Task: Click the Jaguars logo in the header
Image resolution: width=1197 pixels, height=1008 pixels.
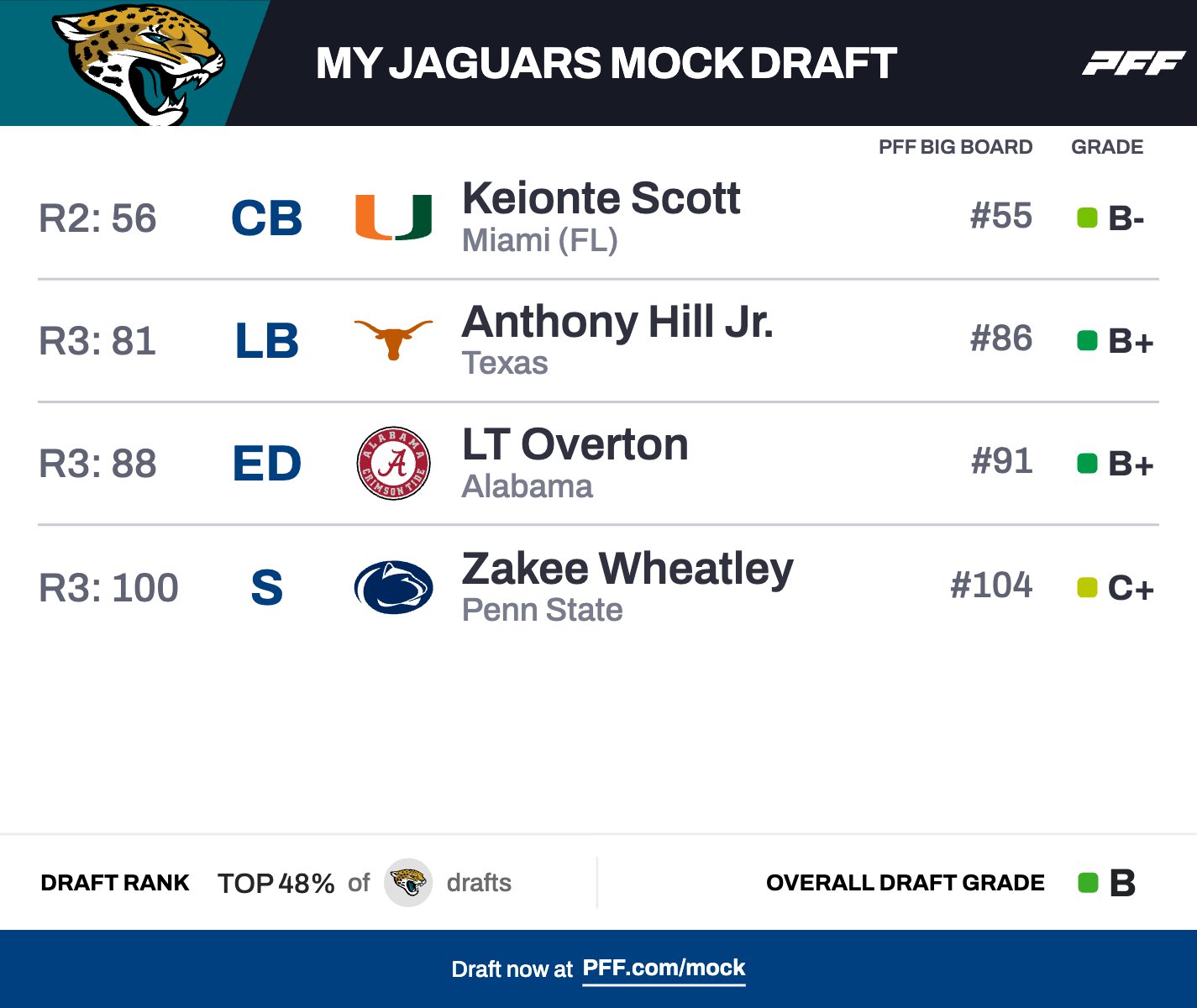Action: coord(139,63)
